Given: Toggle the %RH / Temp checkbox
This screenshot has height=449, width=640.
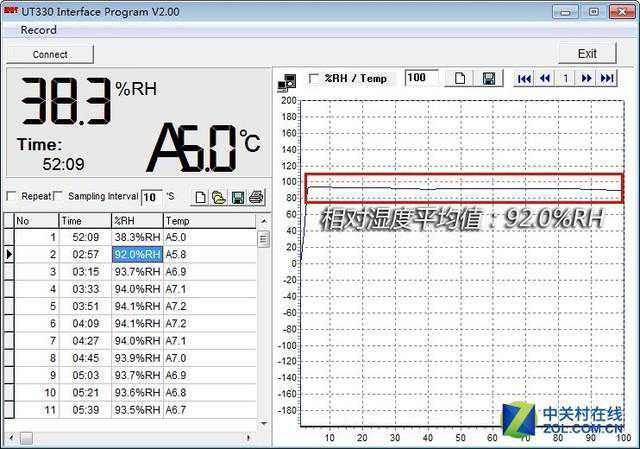Looking at the screenshot, I should click(x=314, y=78).
